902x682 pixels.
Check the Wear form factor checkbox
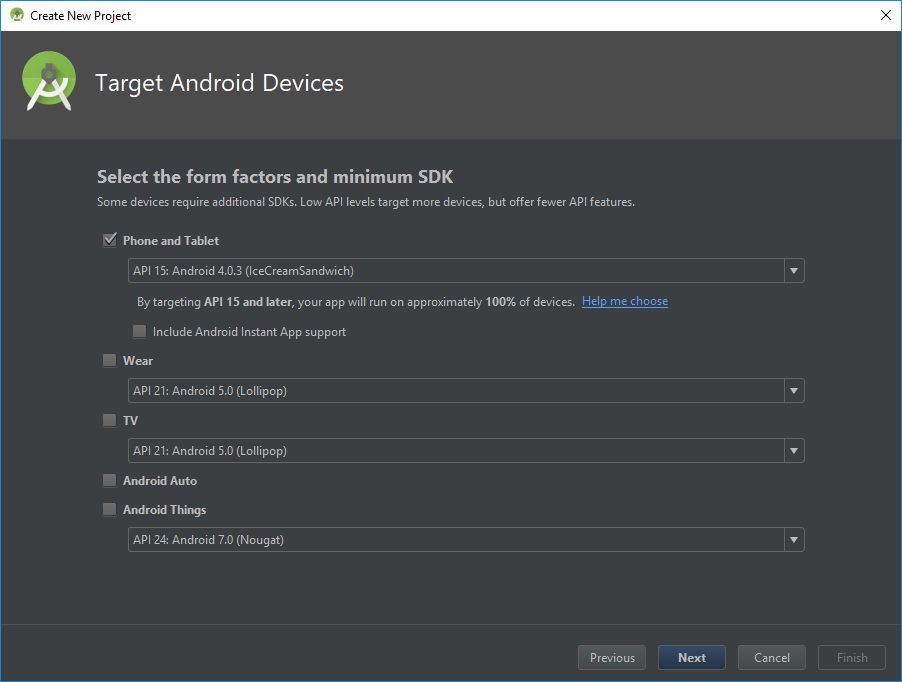pyautogui.click(x=110, y=360)
